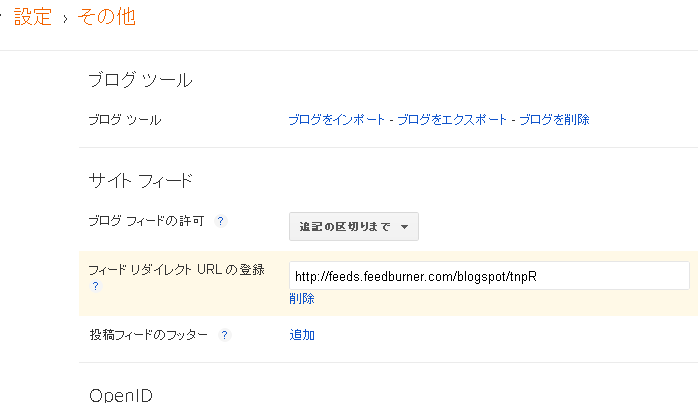Click the ブログをエクスポート link
The width and height of the screenshot is (698, 403).
[452, 120]
